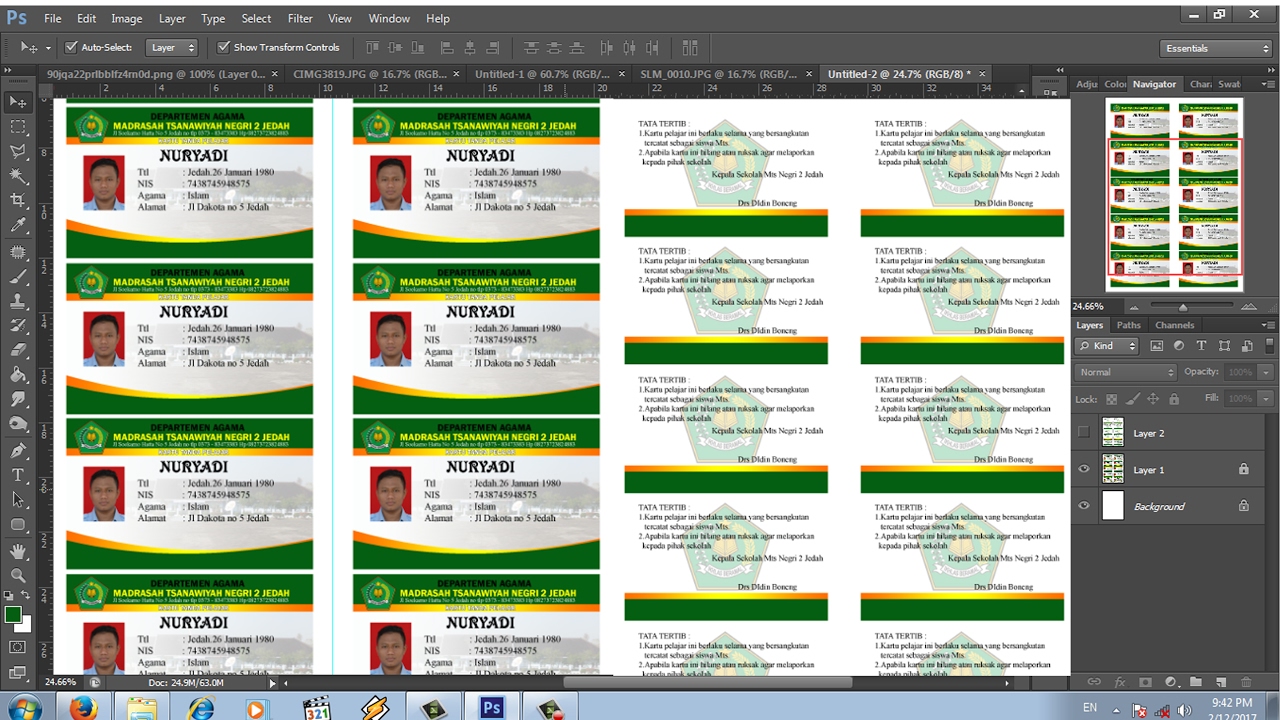Image resolution: width=1280 pixels, height=720 pixels.
Task: Select the Magic Wand tool
Action: (18, 176)
